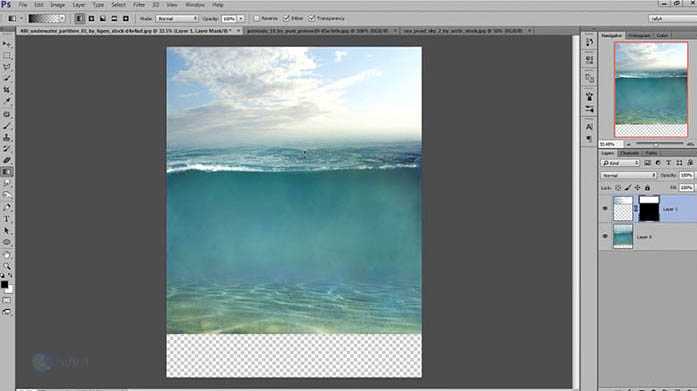Select the Gradient tool in toolbar
The height and width of the screenshot is (391, 697).
pos(7,172)
